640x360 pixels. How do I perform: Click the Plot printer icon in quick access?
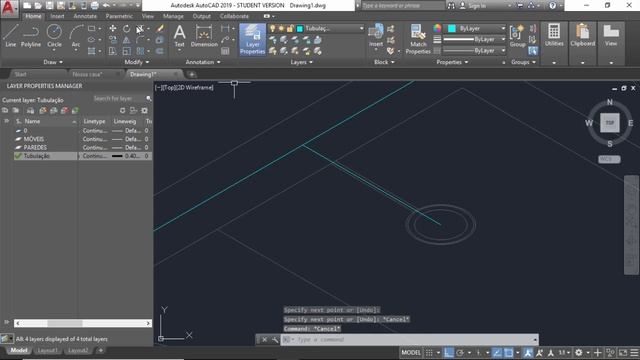[95, 6]
